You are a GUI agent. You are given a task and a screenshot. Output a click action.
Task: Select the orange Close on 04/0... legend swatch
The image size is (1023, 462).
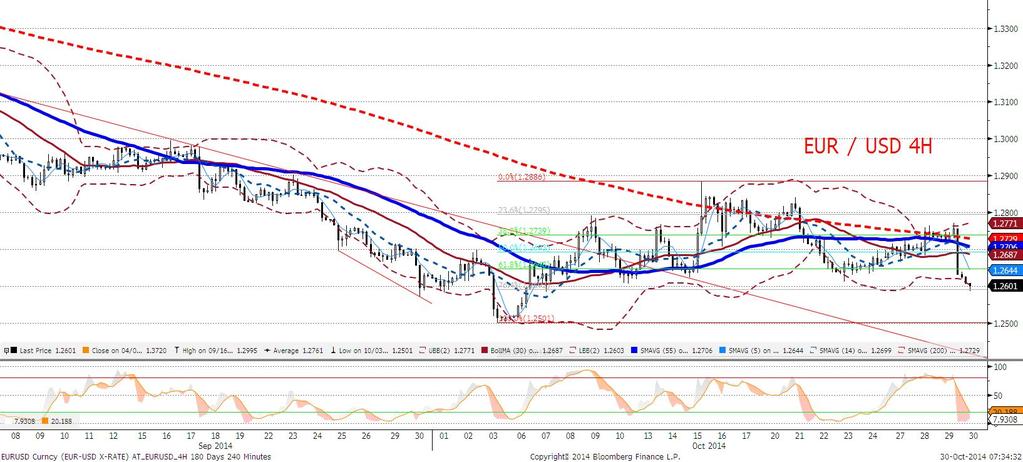click(x=86, y=350)
